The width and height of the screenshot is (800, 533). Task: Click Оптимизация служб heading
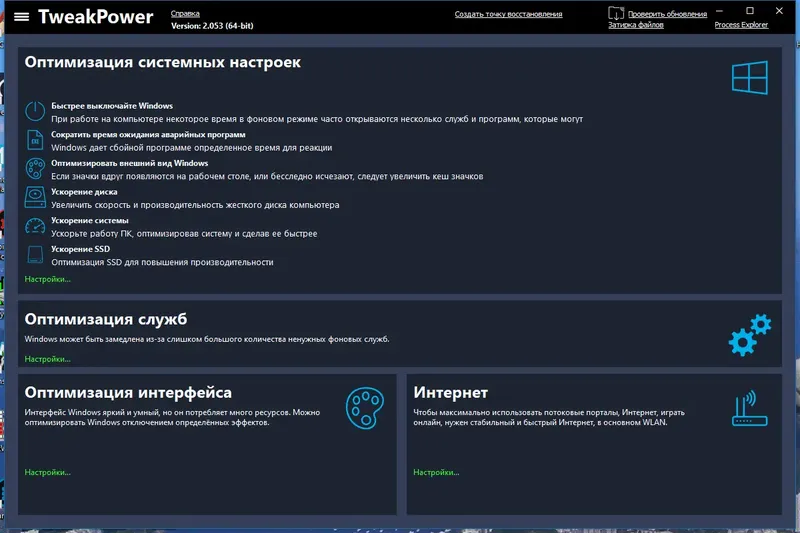tap(106, 319)
